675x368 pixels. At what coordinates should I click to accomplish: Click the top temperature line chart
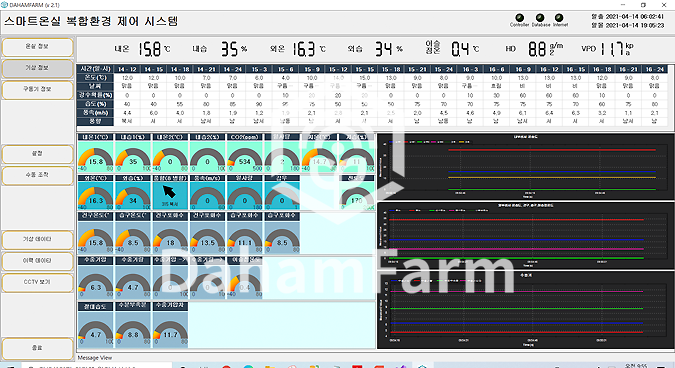525,166
